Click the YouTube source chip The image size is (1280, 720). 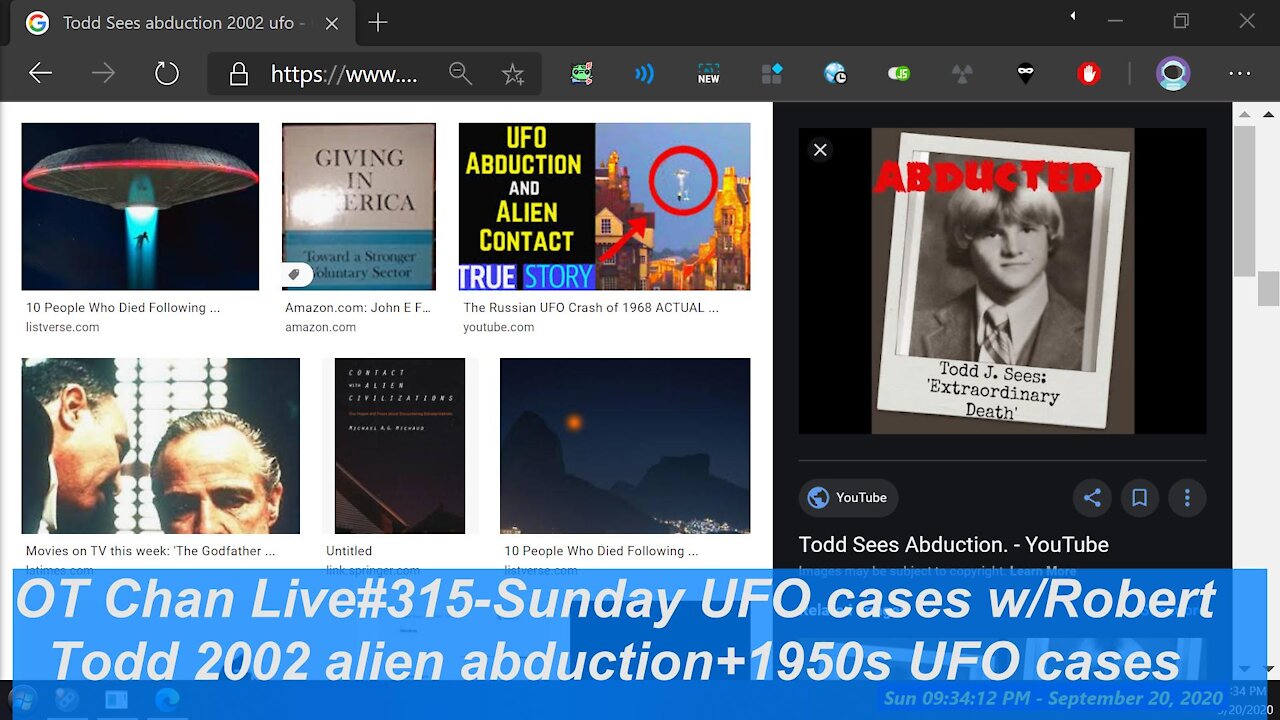pyautogui.click(x=848, y=498)
